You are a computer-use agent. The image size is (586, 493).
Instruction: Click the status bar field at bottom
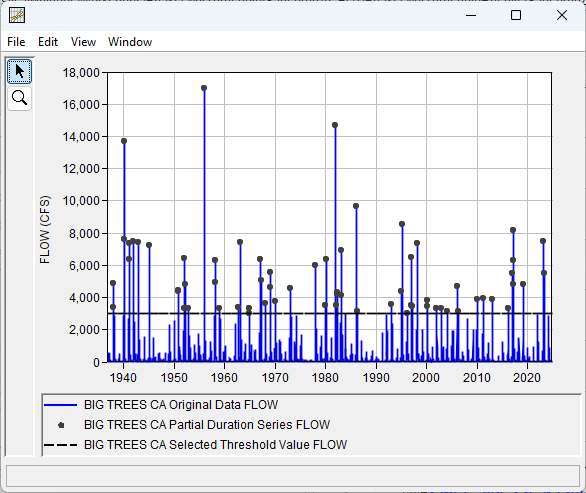293,476
